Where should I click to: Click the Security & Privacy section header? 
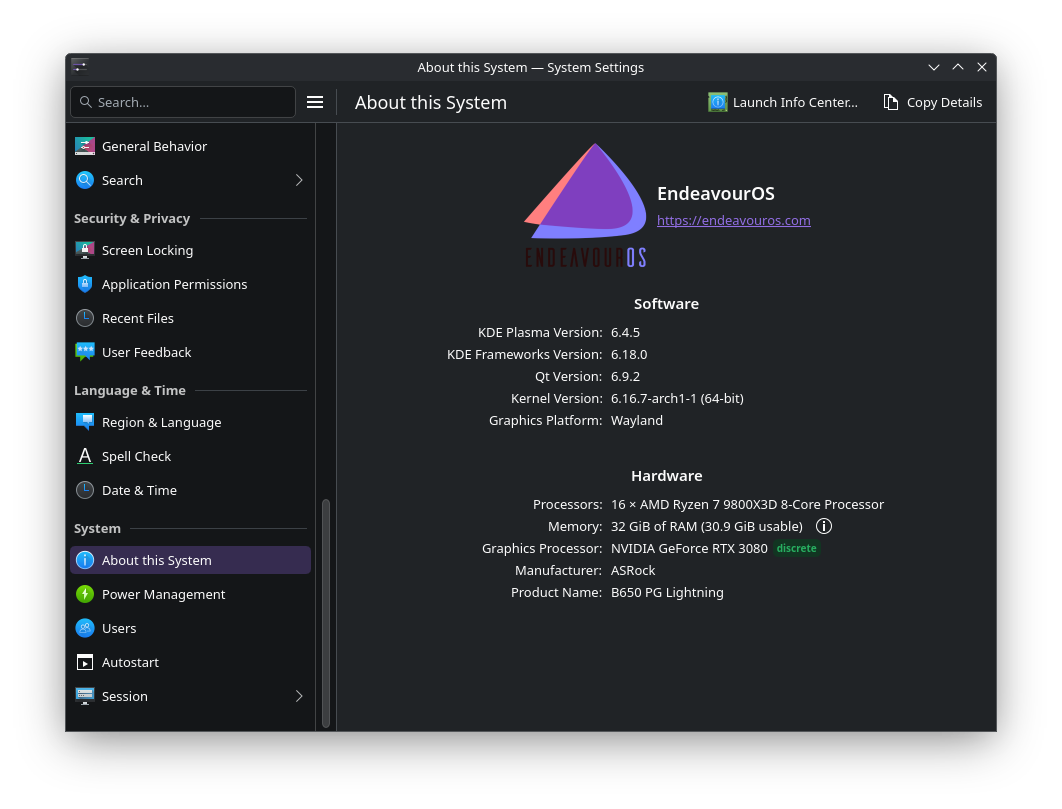click(x=132, y=218)
